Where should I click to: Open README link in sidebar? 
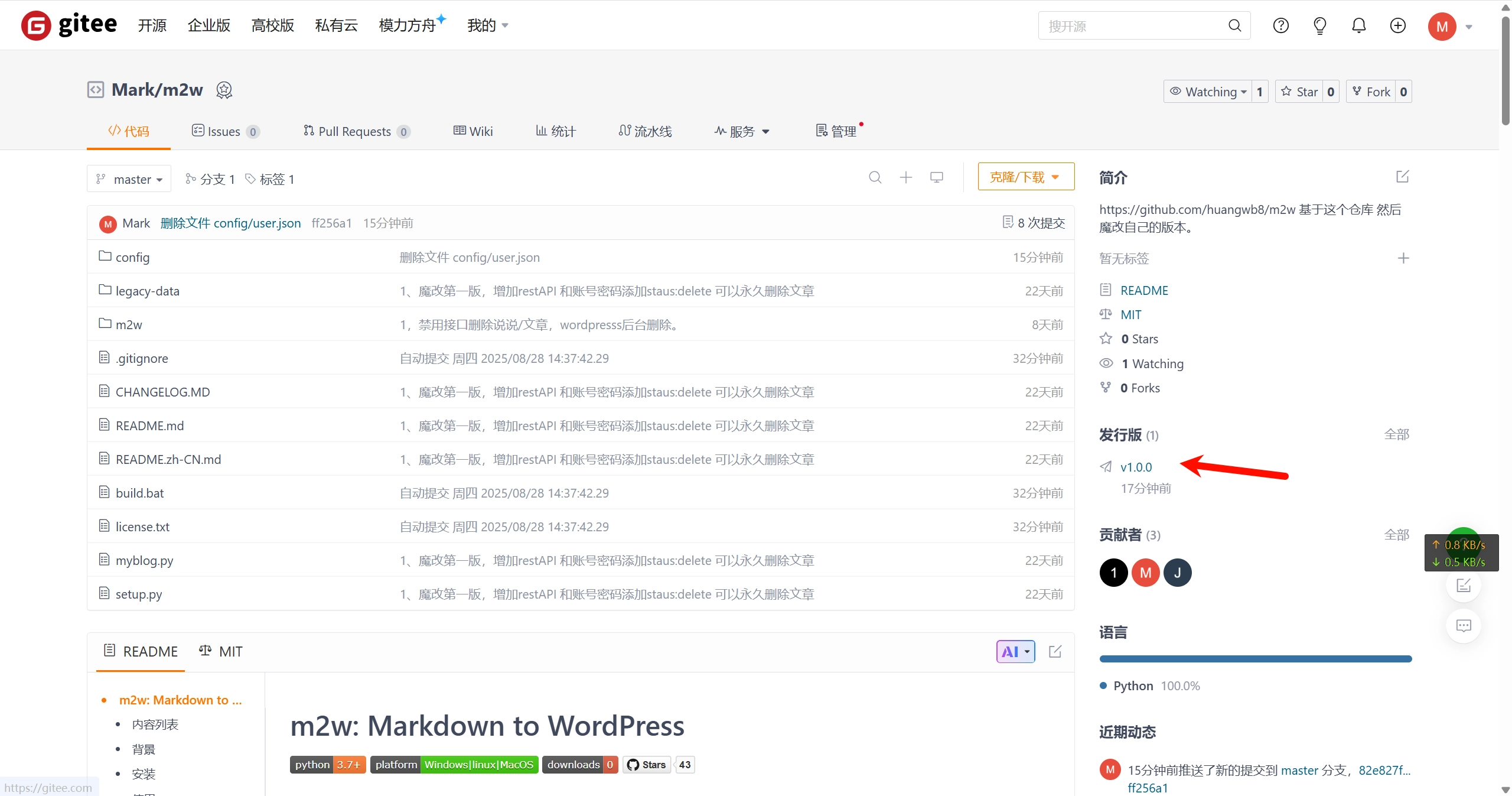(x=1145, y=290)
